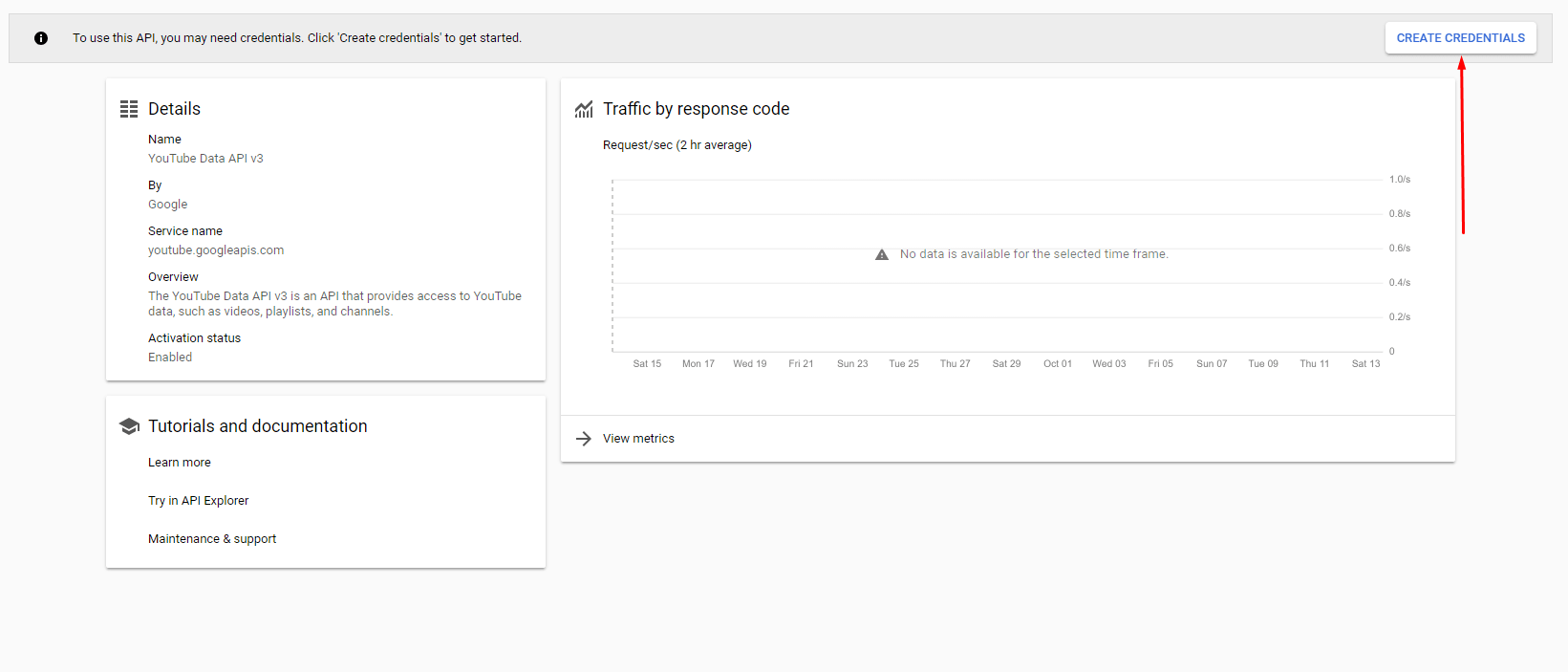Click the Service name label
The width and height of the screenshot is (1568, 672).
tap(185, 231)
